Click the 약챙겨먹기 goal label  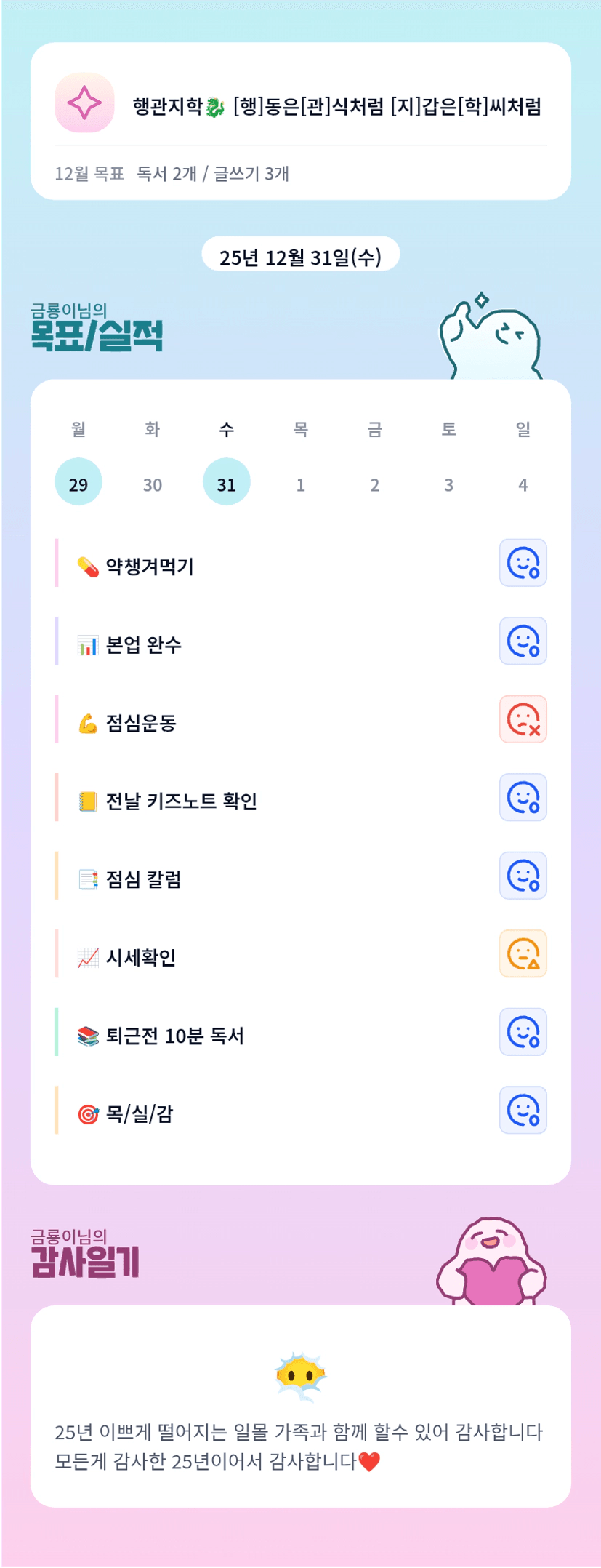pos(150,566)
